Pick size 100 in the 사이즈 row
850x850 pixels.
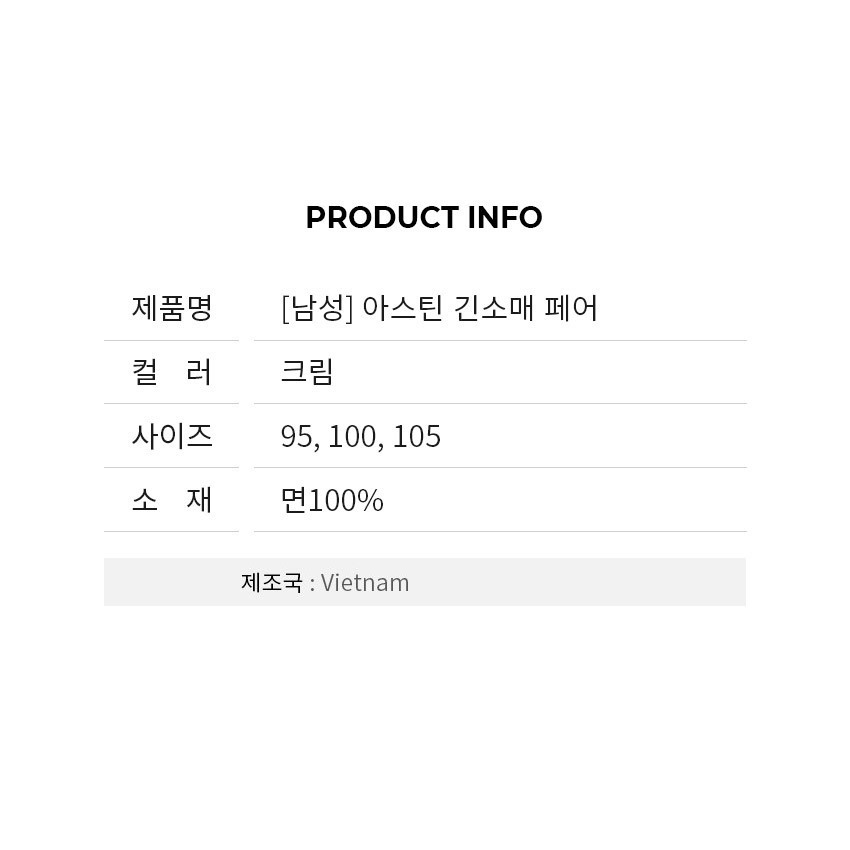(351, 437)
